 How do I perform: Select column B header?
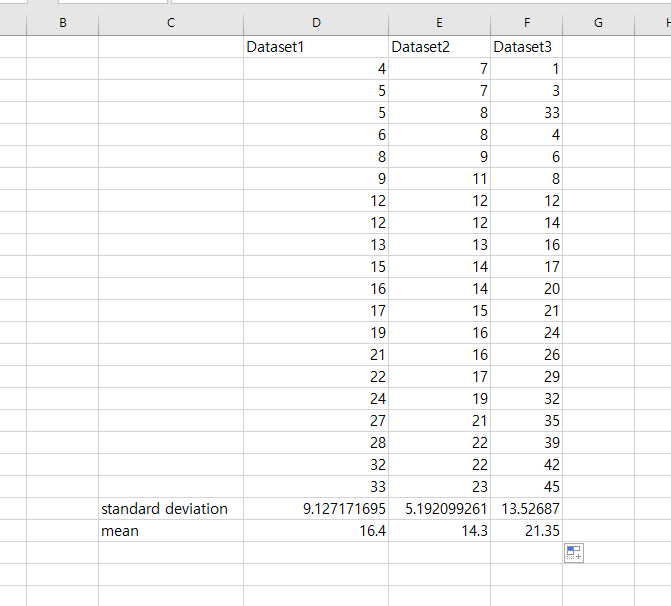coord(62,23)
